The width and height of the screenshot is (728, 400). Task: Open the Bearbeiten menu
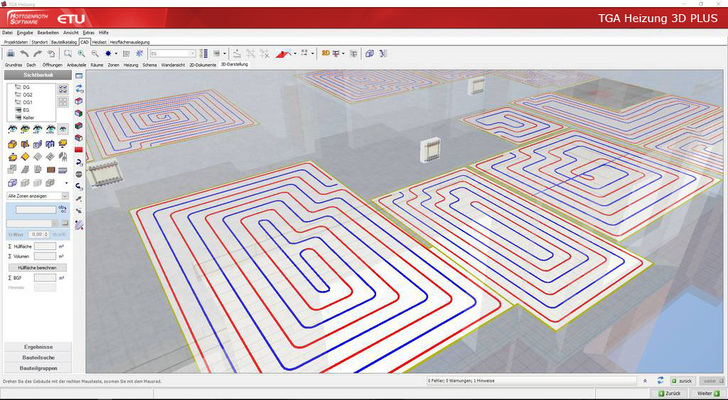click(x=48, y=33)
